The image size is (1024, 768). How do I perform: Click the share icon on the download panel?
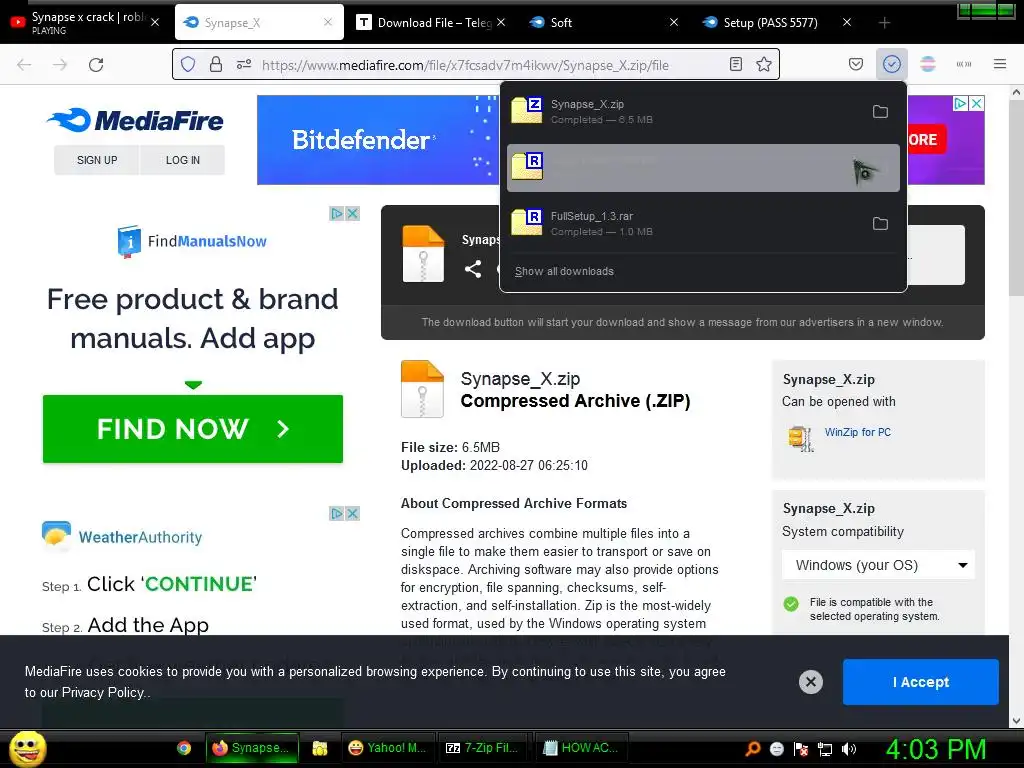(x=473, y=269)
